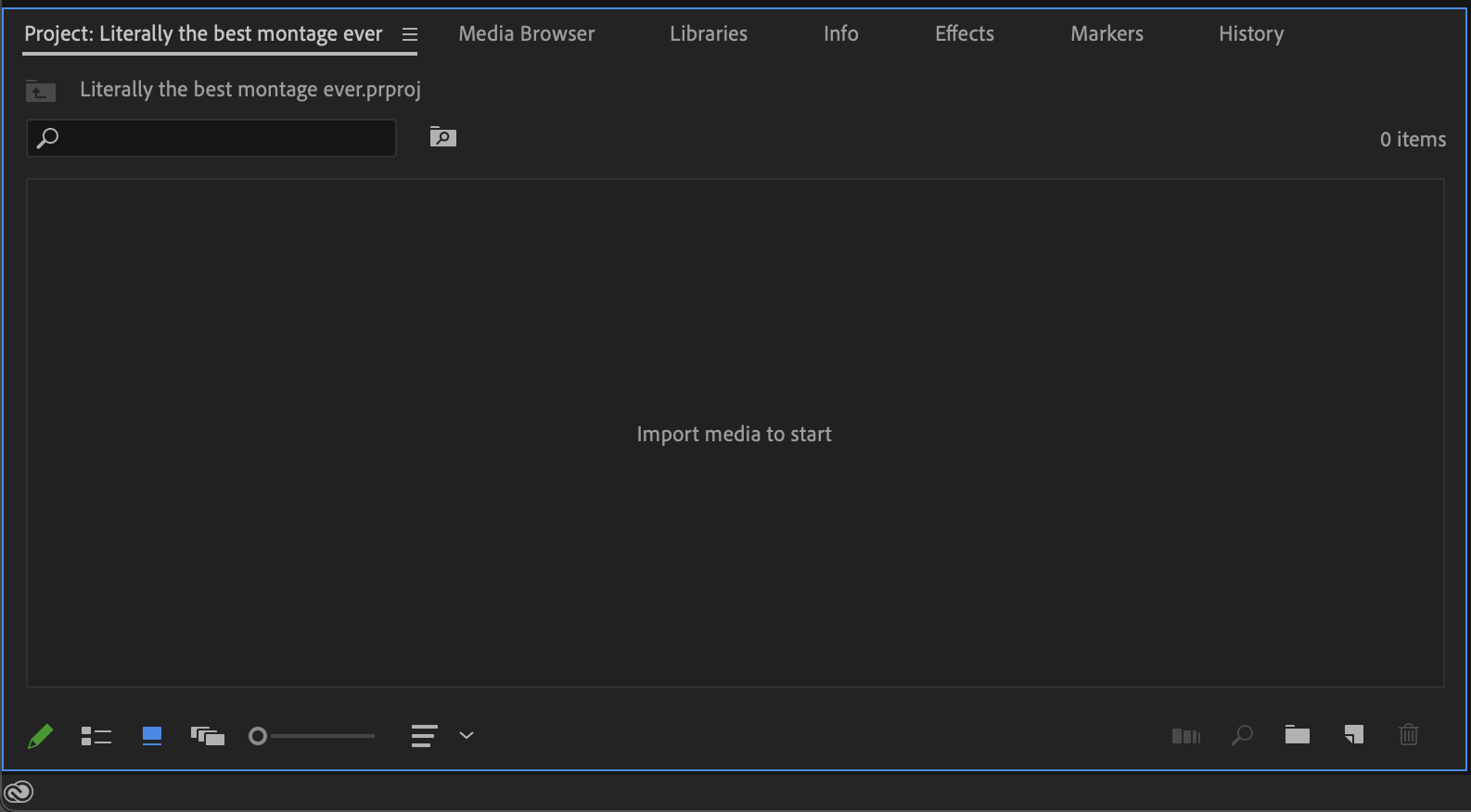Click the '0 items' count label
1471x812 pixels.
(1413, 139)
